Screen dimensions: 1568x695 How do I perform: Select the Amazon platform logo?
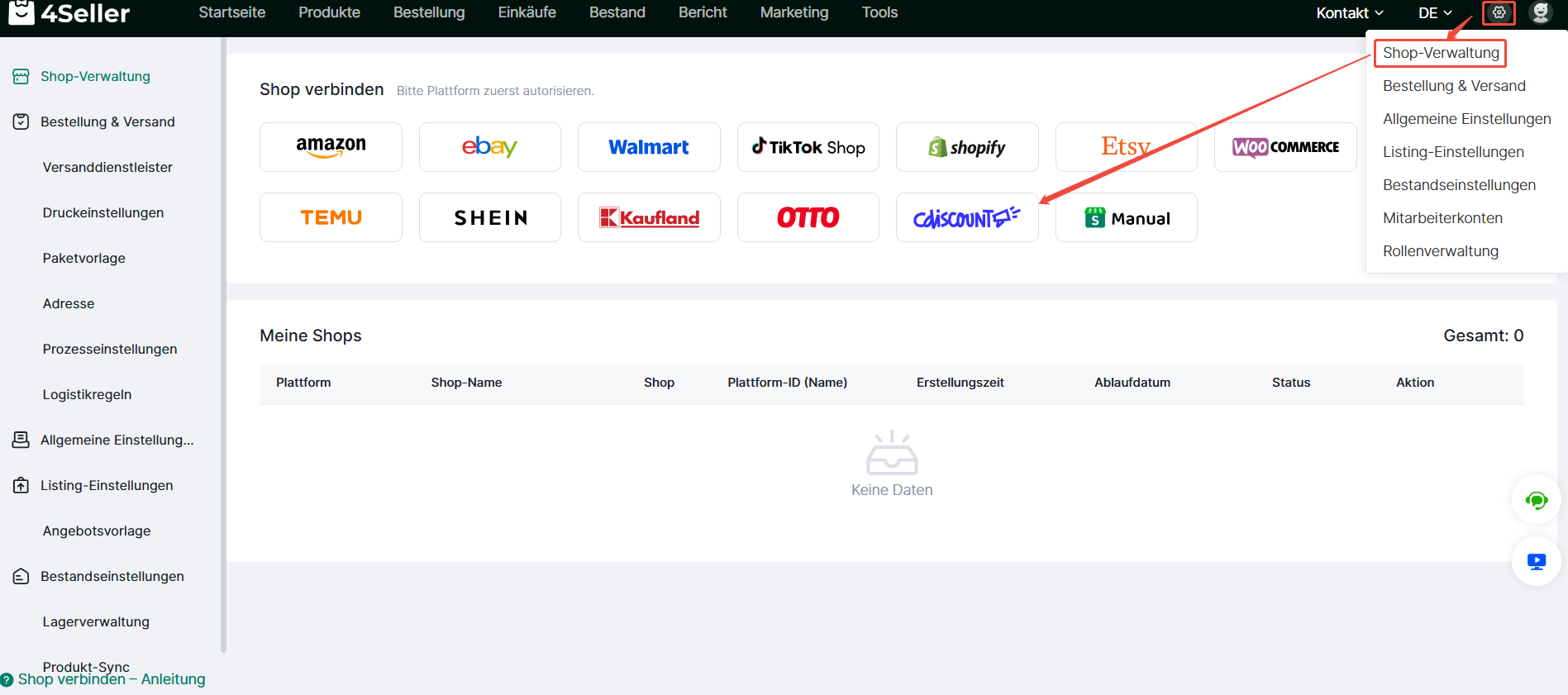pyautogui.click(x=331, y=147)
